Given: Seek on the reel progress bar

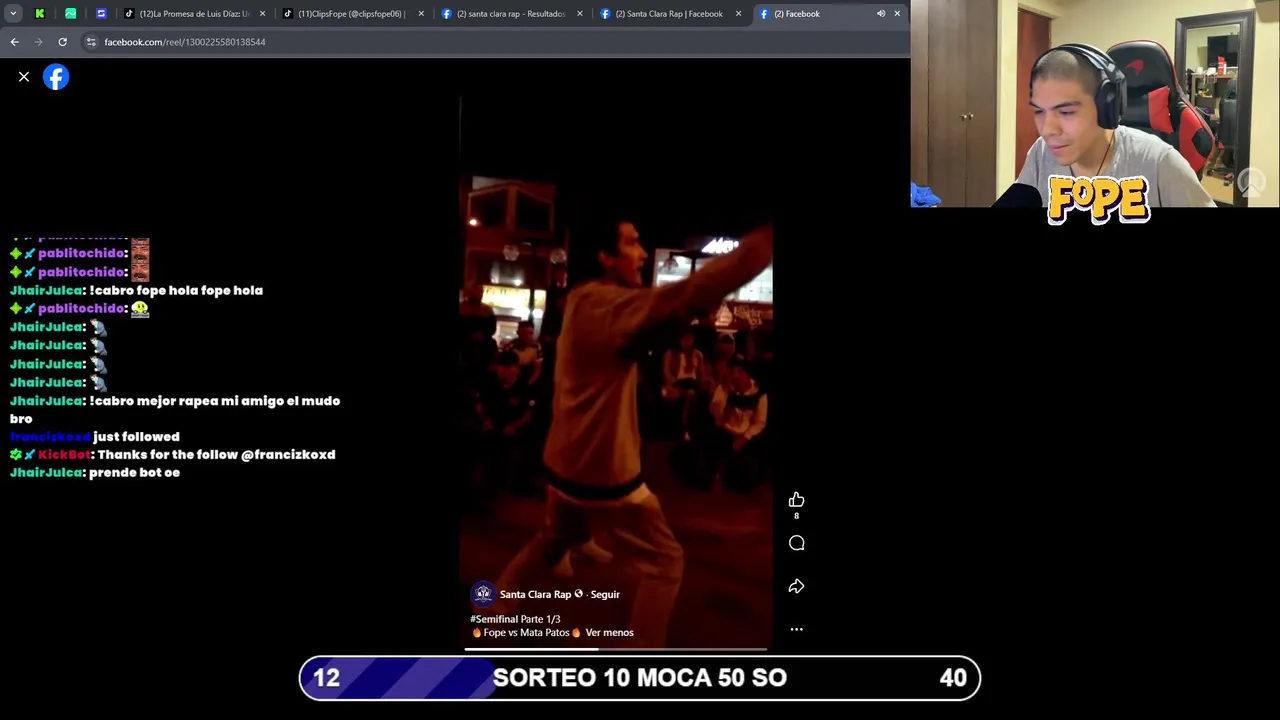Looking at the screenshot, I should 616,649.
